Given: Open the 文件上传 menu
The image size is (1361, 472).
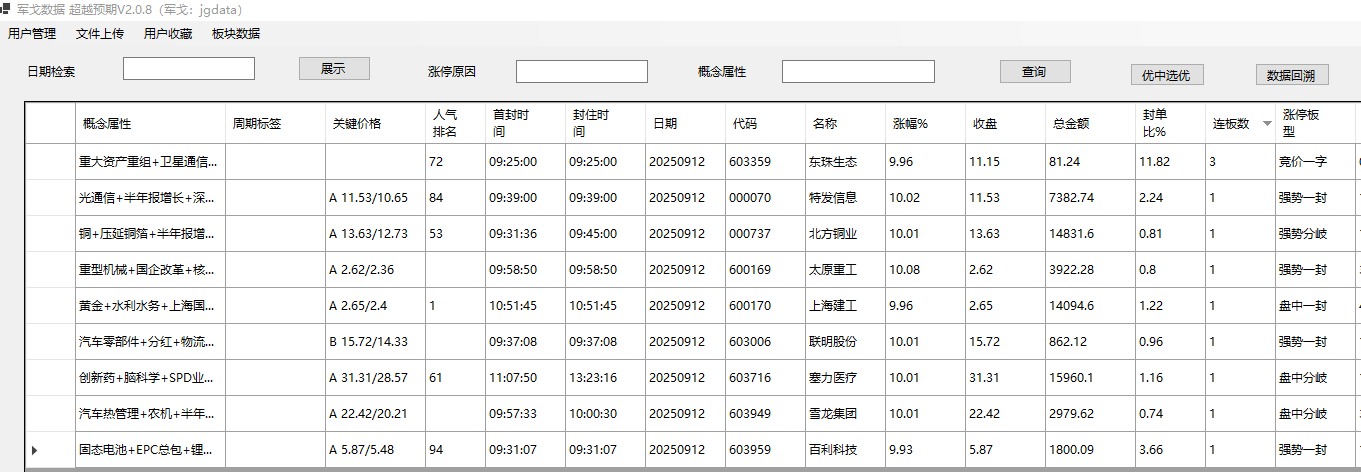Looking at the screenshot, I should point(100,34).
